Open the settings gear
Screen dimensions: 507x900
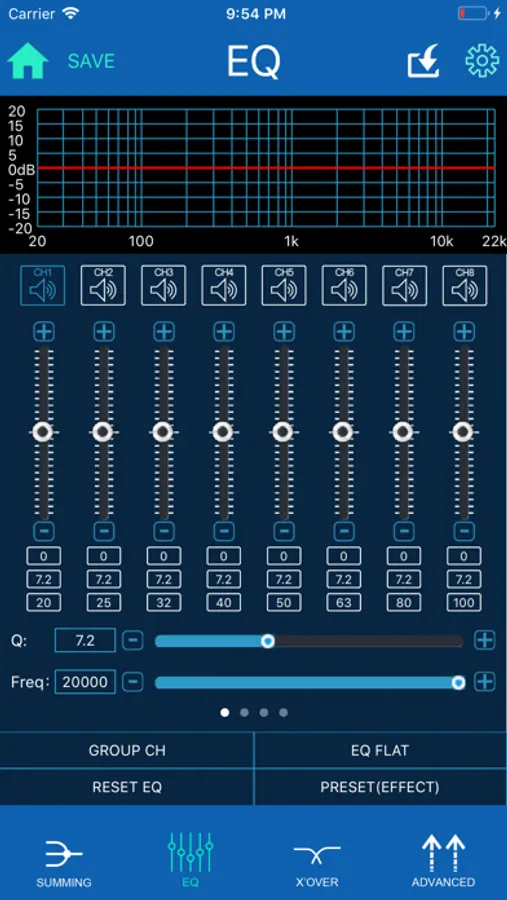pos(482,61)
